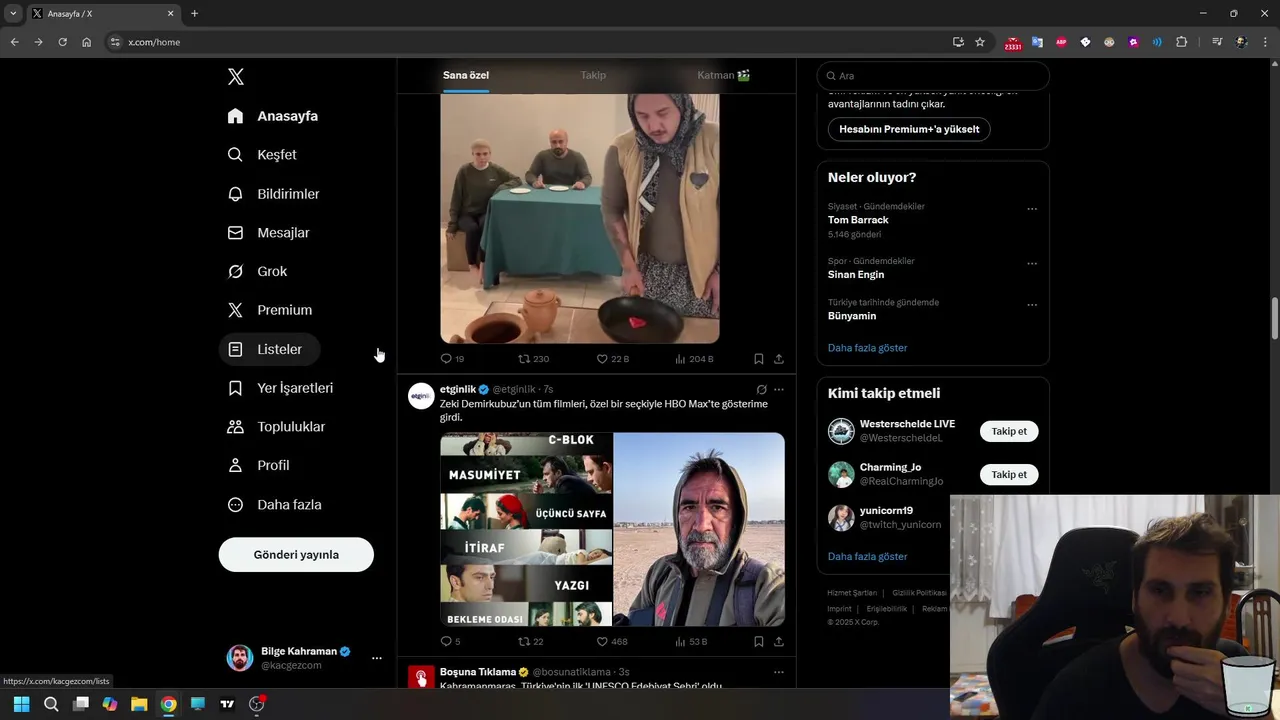
Task: Open more options for Tom Barrack trend
Action: click(1032, 209)
